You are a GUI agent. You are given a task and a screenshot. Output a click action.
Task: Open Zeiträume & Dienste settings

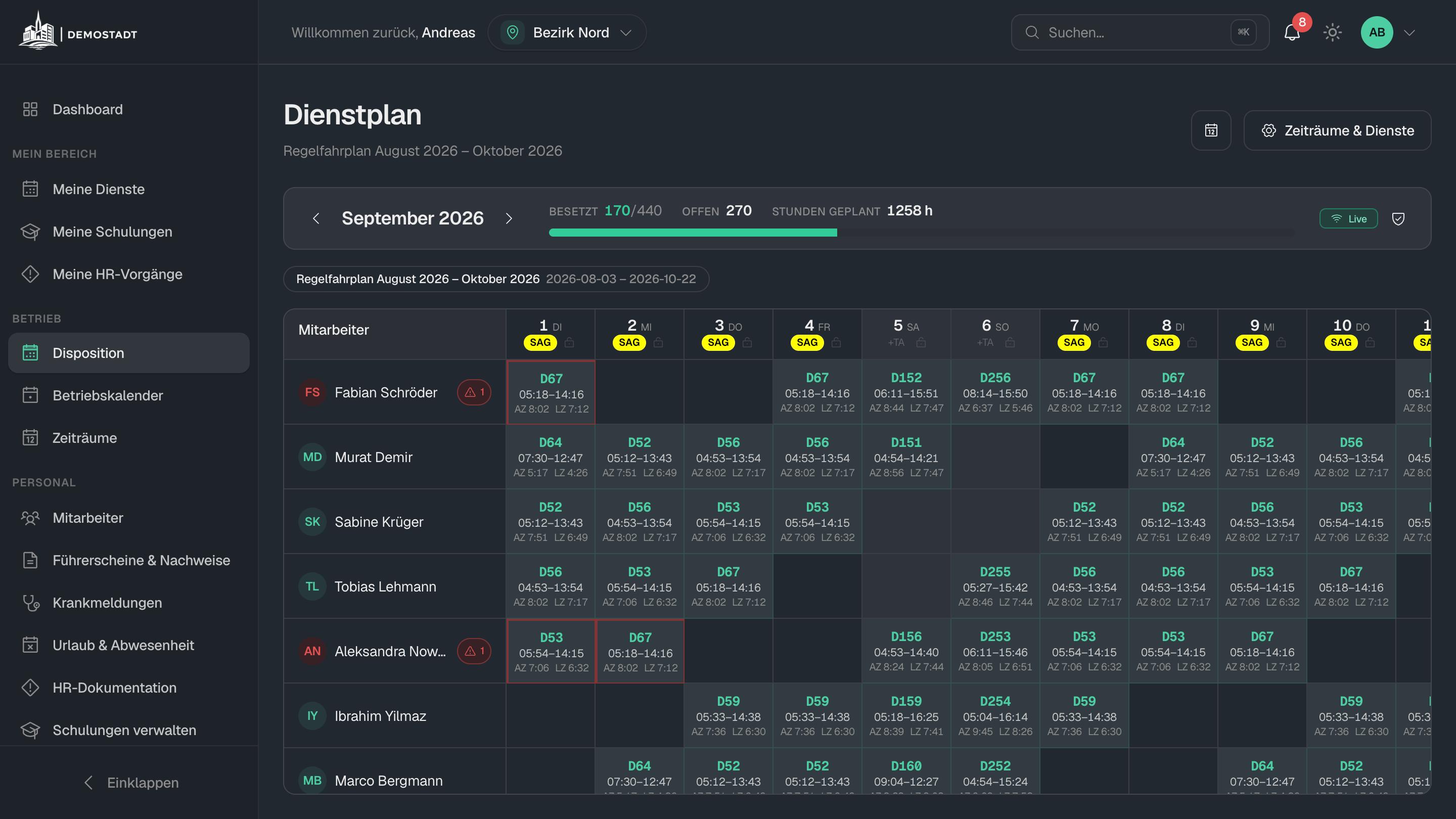1337,130
